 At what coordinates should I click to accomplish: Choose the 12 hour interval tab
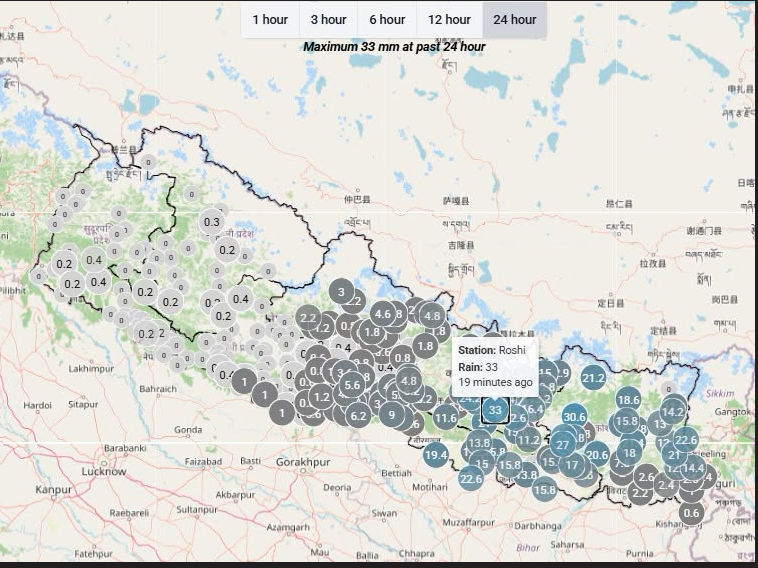(x=449, y=20)
